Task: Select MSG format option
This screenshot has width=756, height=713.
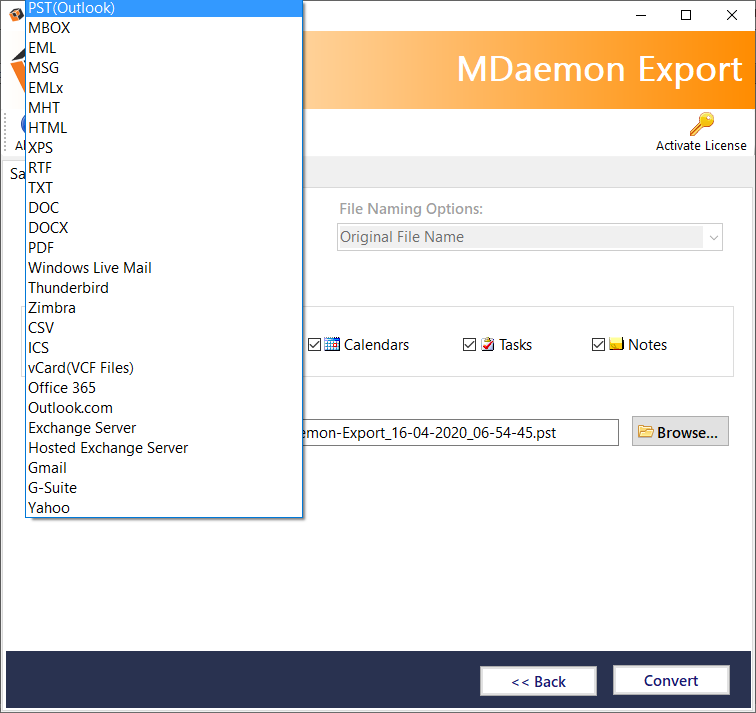Action: tap(164, 68)
